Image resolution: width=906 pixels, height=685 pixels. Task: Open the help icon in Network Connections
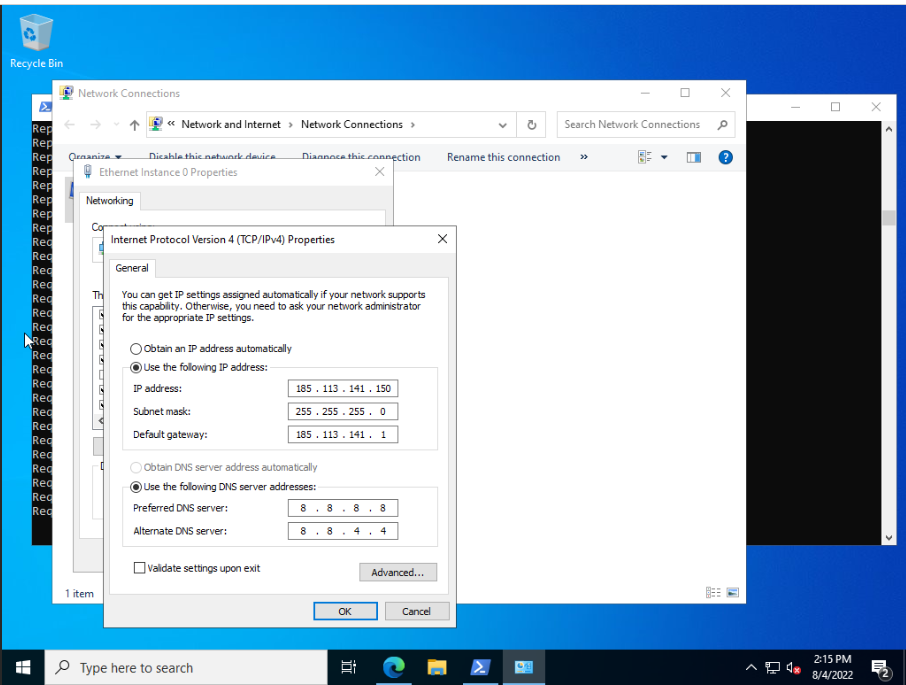tap(725, 157)
